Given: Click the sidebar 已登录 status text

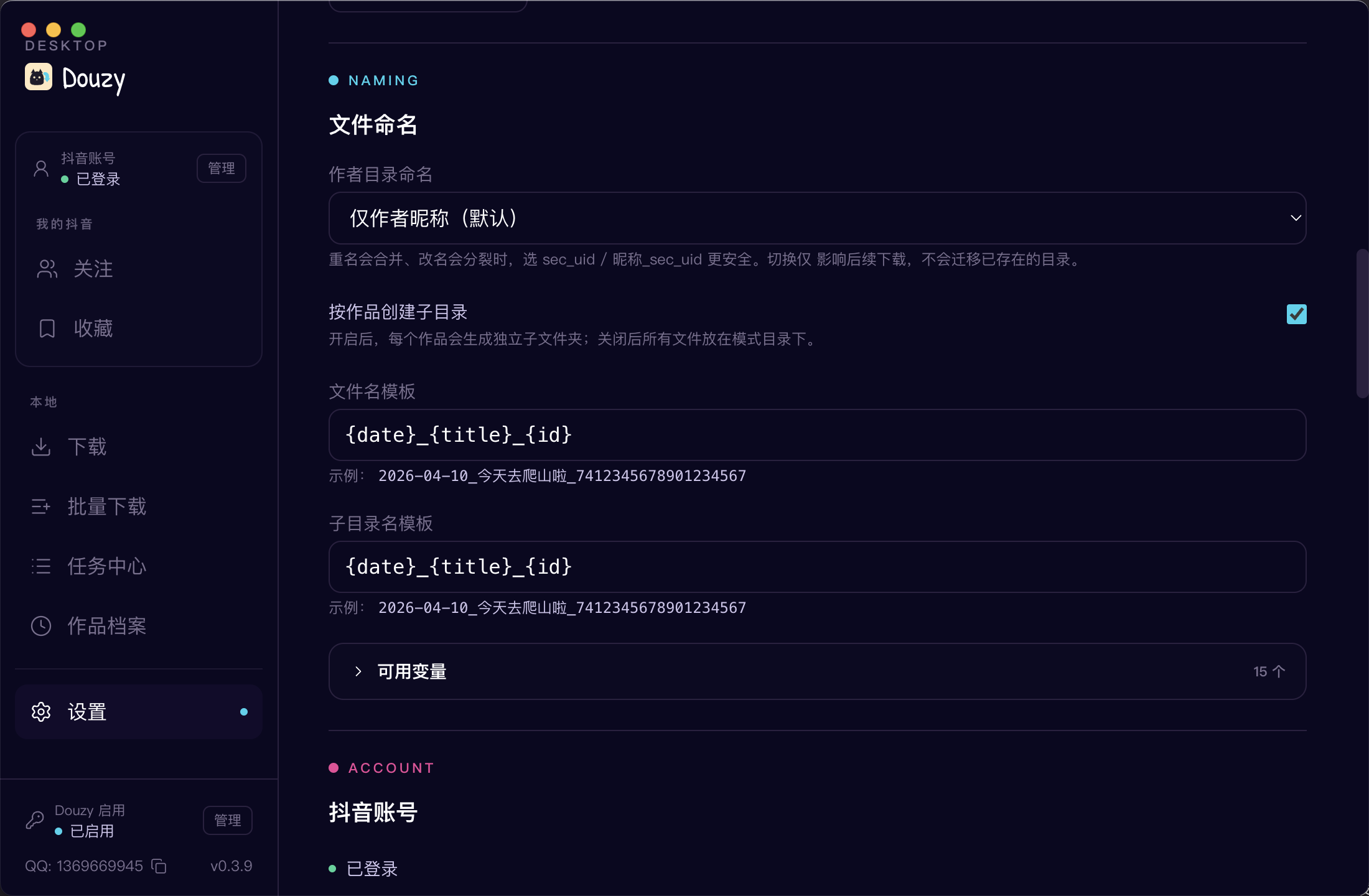Looking at the screenshot, I should click(98, 179).
